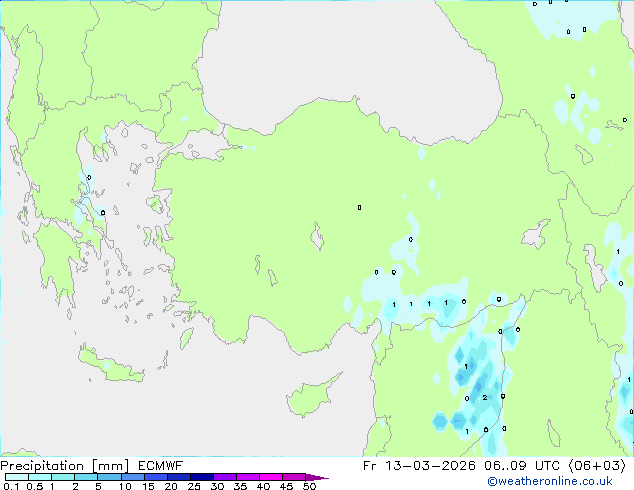Click the island of Crete on the map

(x=110, y=365)
